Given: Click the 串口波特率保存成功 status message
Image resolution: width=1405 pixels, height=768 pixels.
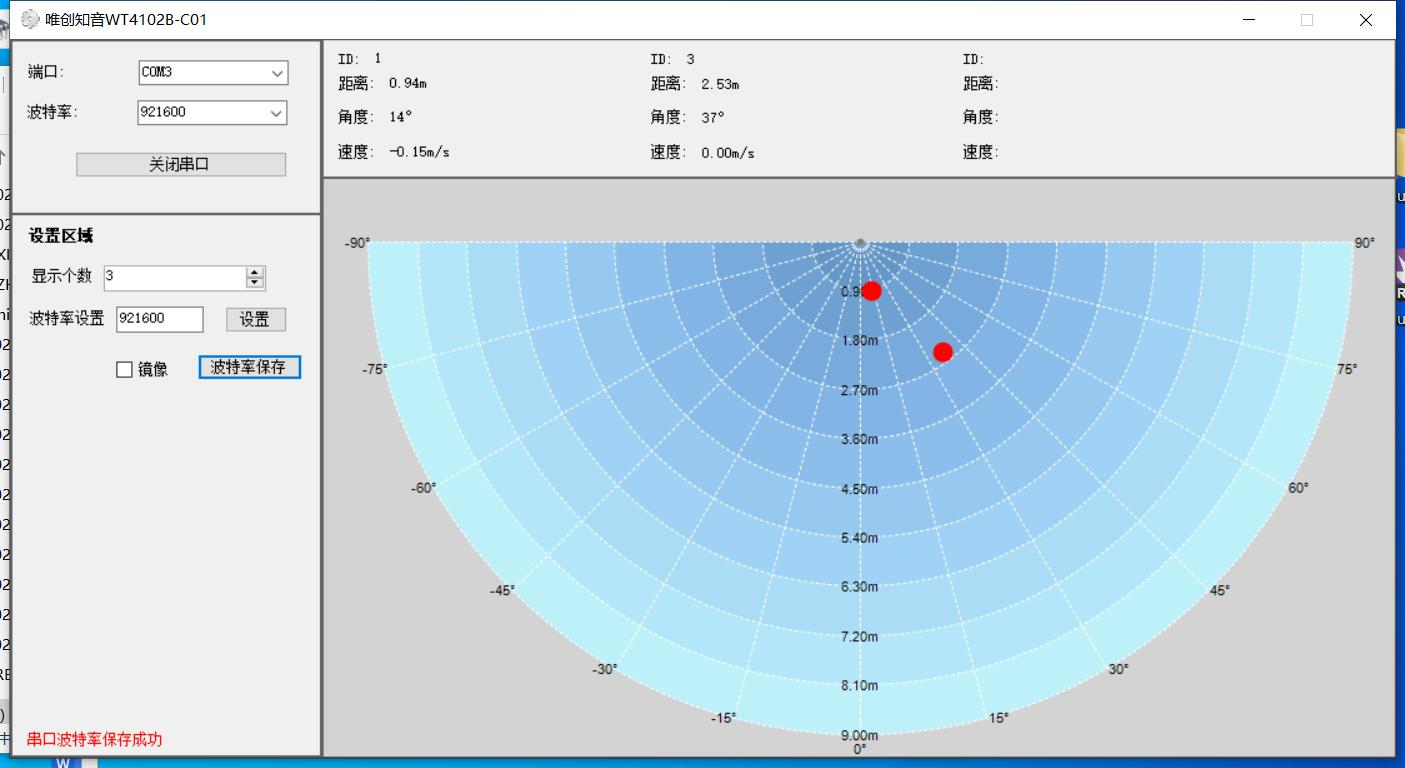Looking at the screenshot, I should (94, 739).
